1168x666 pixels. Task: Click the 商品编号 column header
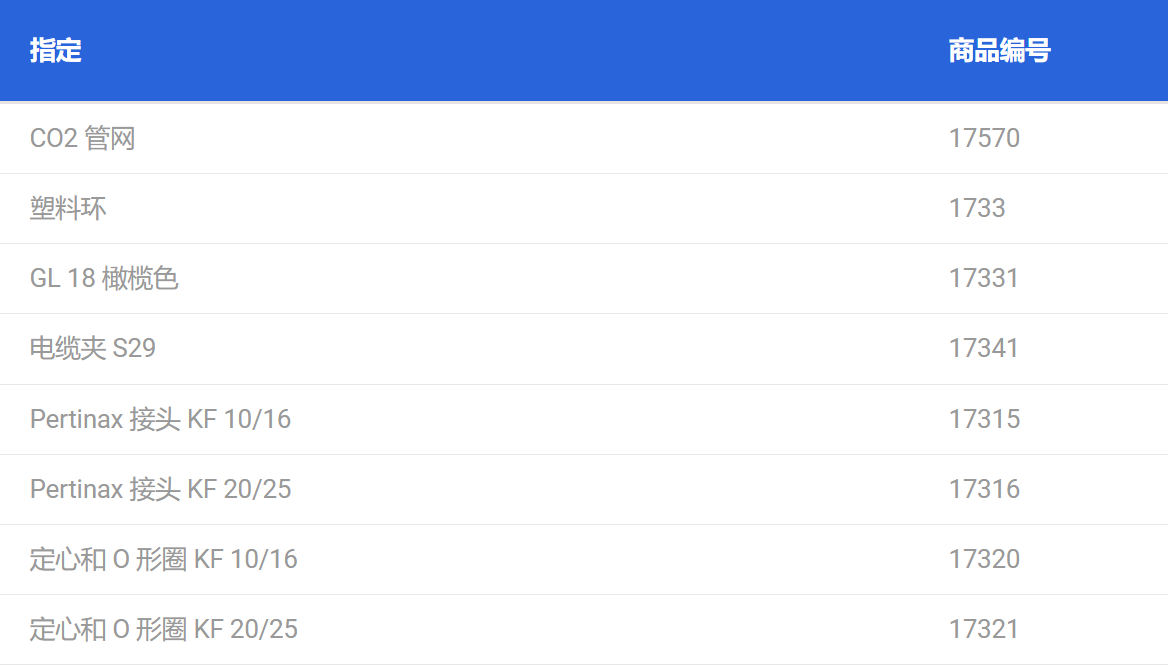point(999,51)
